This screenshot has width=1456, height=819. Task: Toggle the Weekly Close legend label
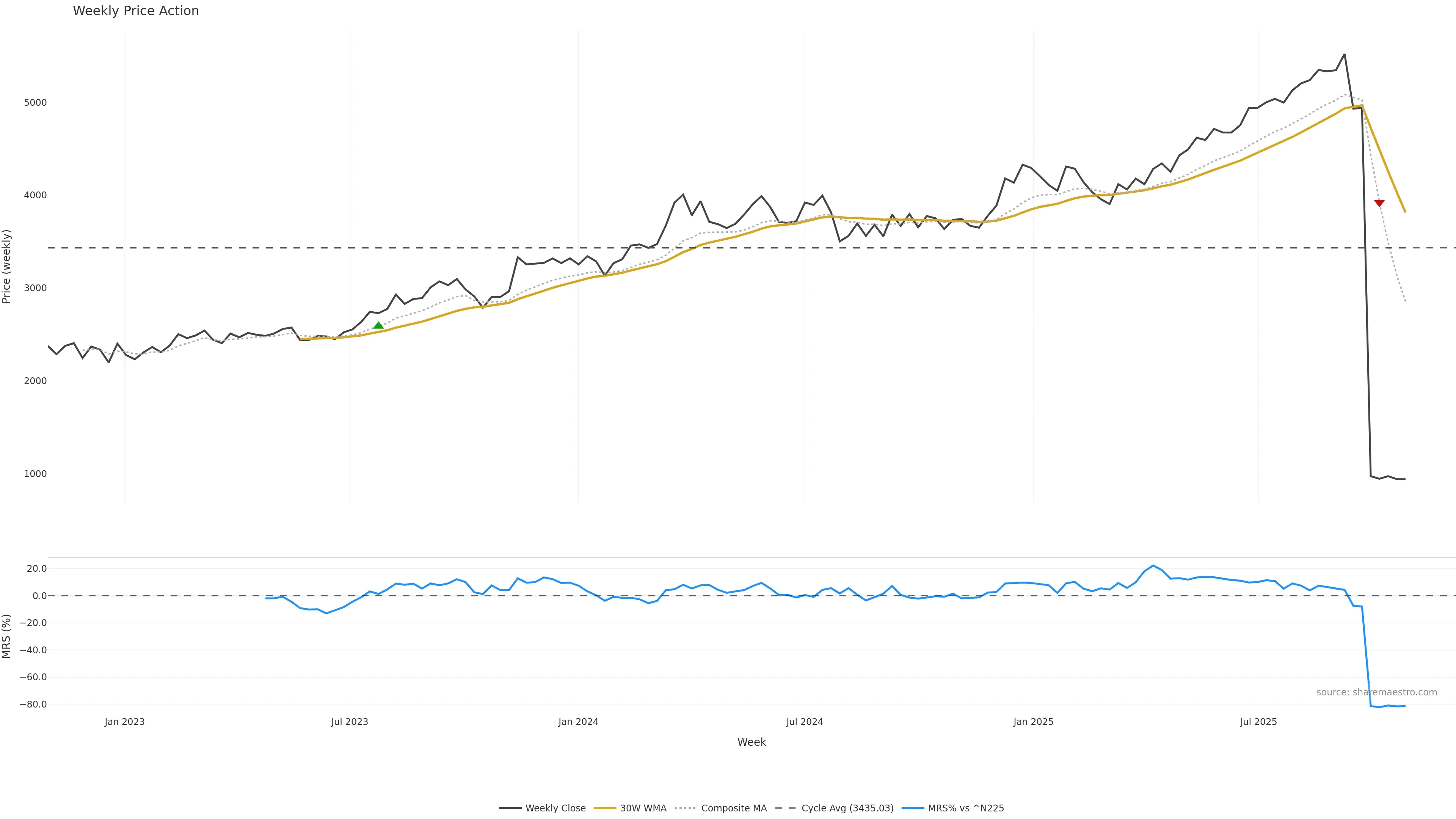(555, 808)
